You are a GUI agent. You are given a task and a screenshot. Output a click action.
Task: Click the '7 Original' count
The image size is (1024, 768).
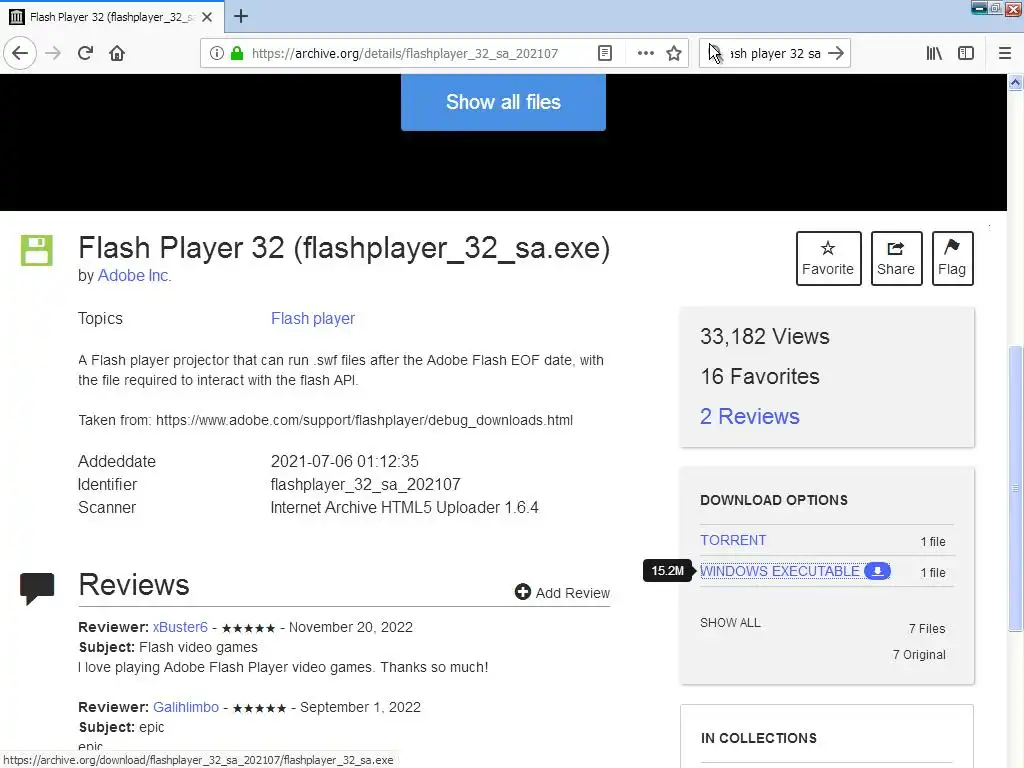pyautogui.click(x=920, y=655)
